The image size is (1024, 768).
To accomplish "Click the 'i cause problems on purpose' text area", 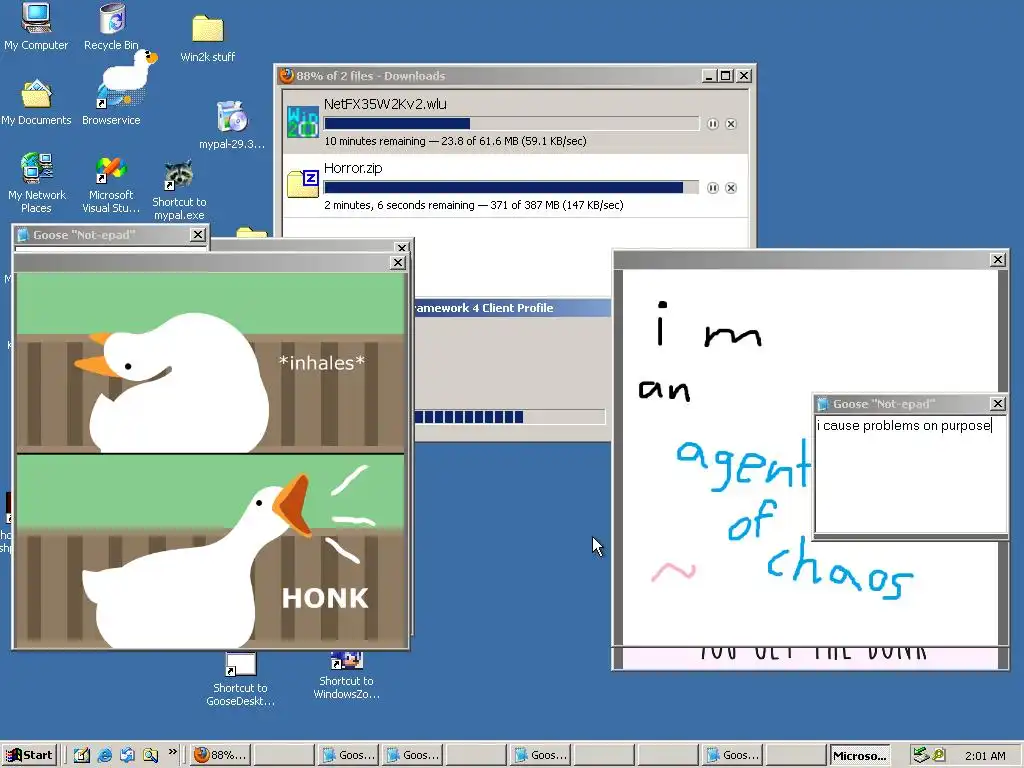I will point(910,474).
